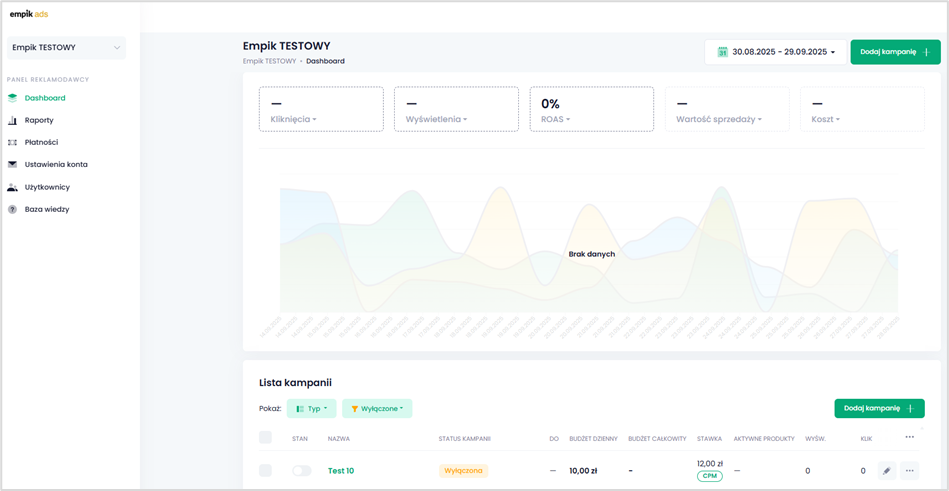This screenshot has width=949, height=491.
Task: Open the Raporty menu item
Action: point(39,120)
